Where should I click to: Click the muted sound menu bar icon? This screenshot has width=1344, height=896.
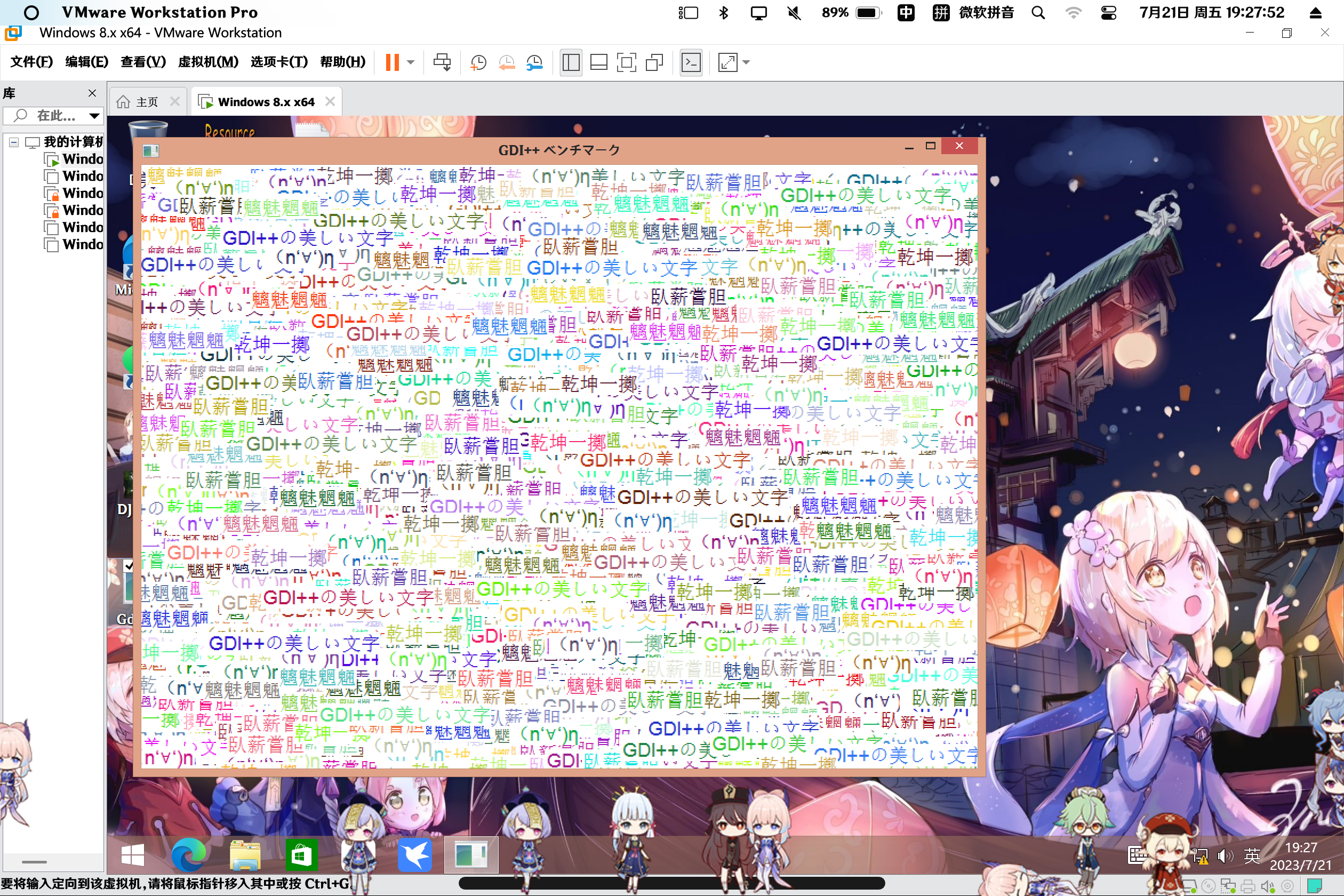[794, 13]
